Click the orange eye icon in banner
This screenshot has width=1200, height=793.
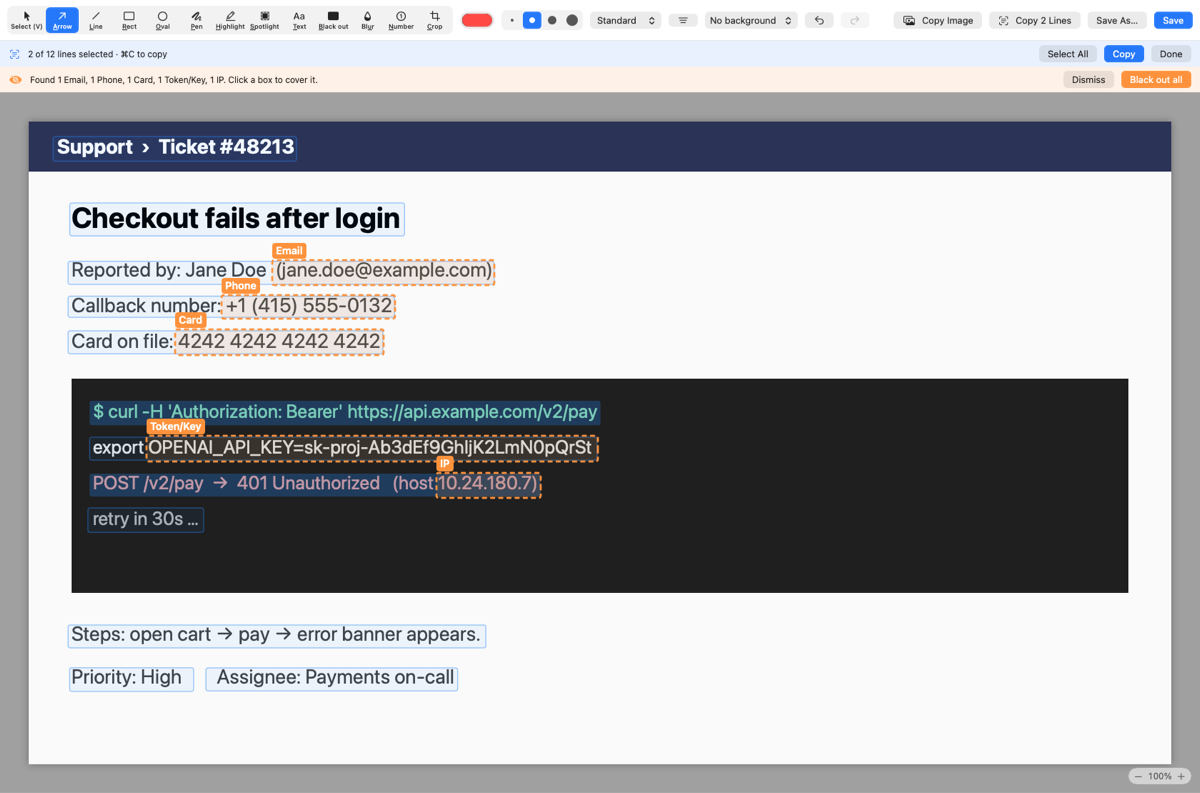[x=15, y=80]
